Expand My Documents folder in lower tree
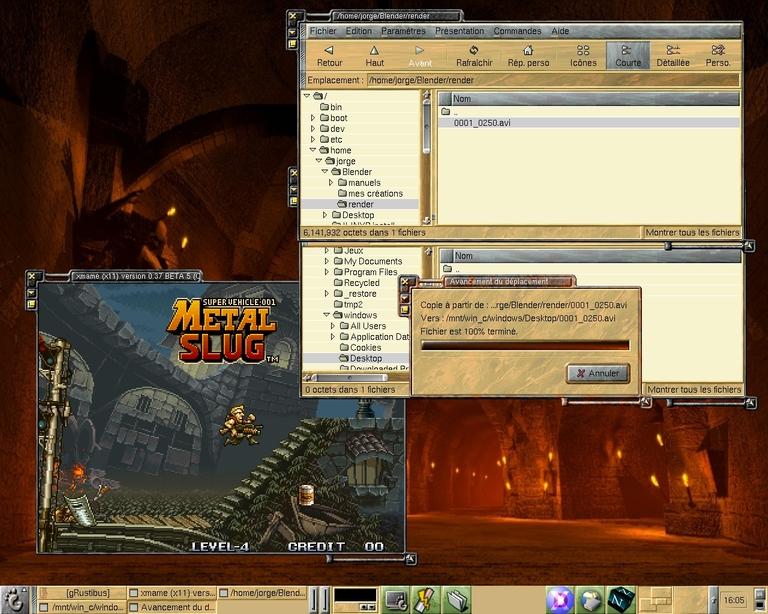The width and height of the screenshot is (768, 614). (327, 261)
